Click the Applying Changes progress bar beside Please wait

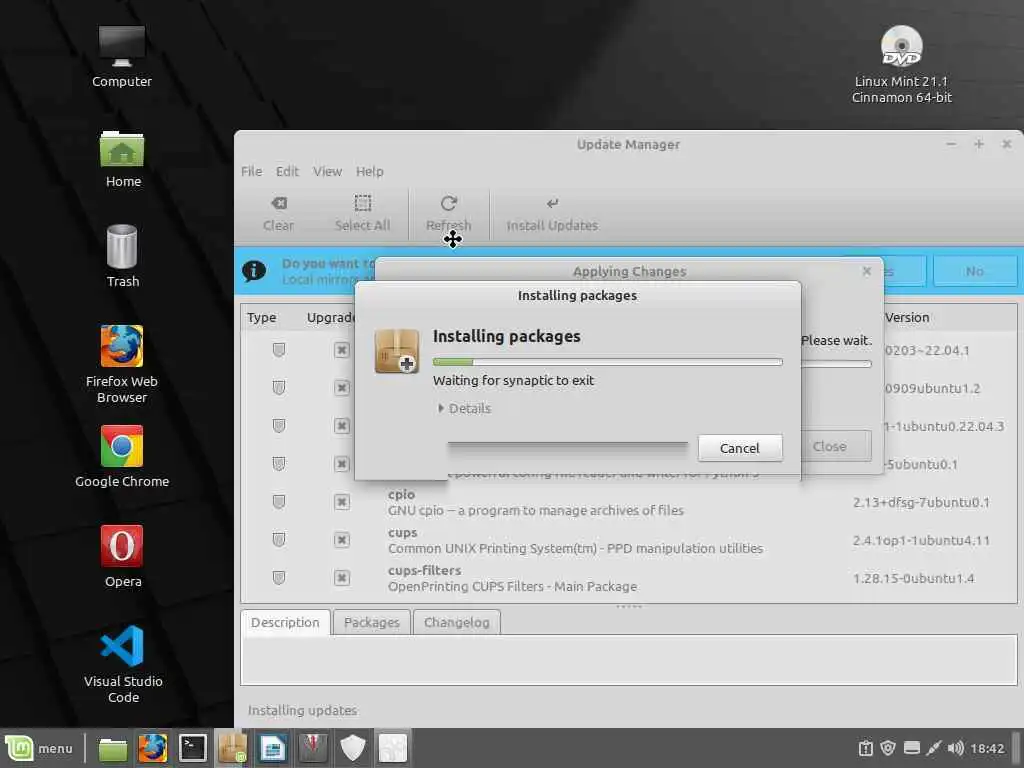tap(836, 363)
